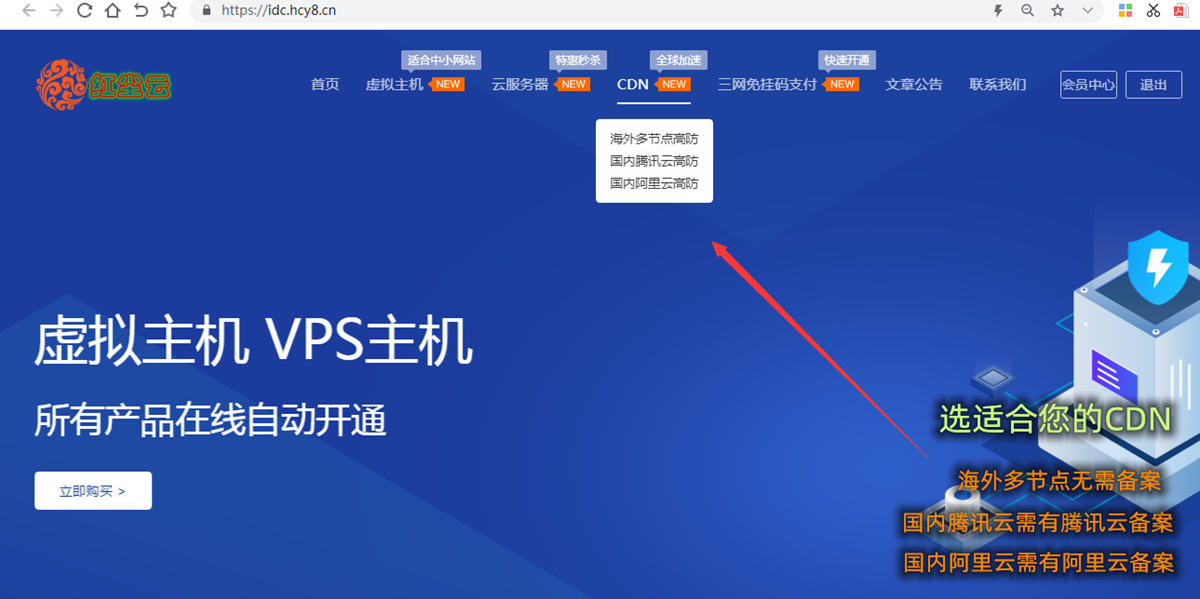Open the red PDF extension icon

click(x=1181, y=10)
